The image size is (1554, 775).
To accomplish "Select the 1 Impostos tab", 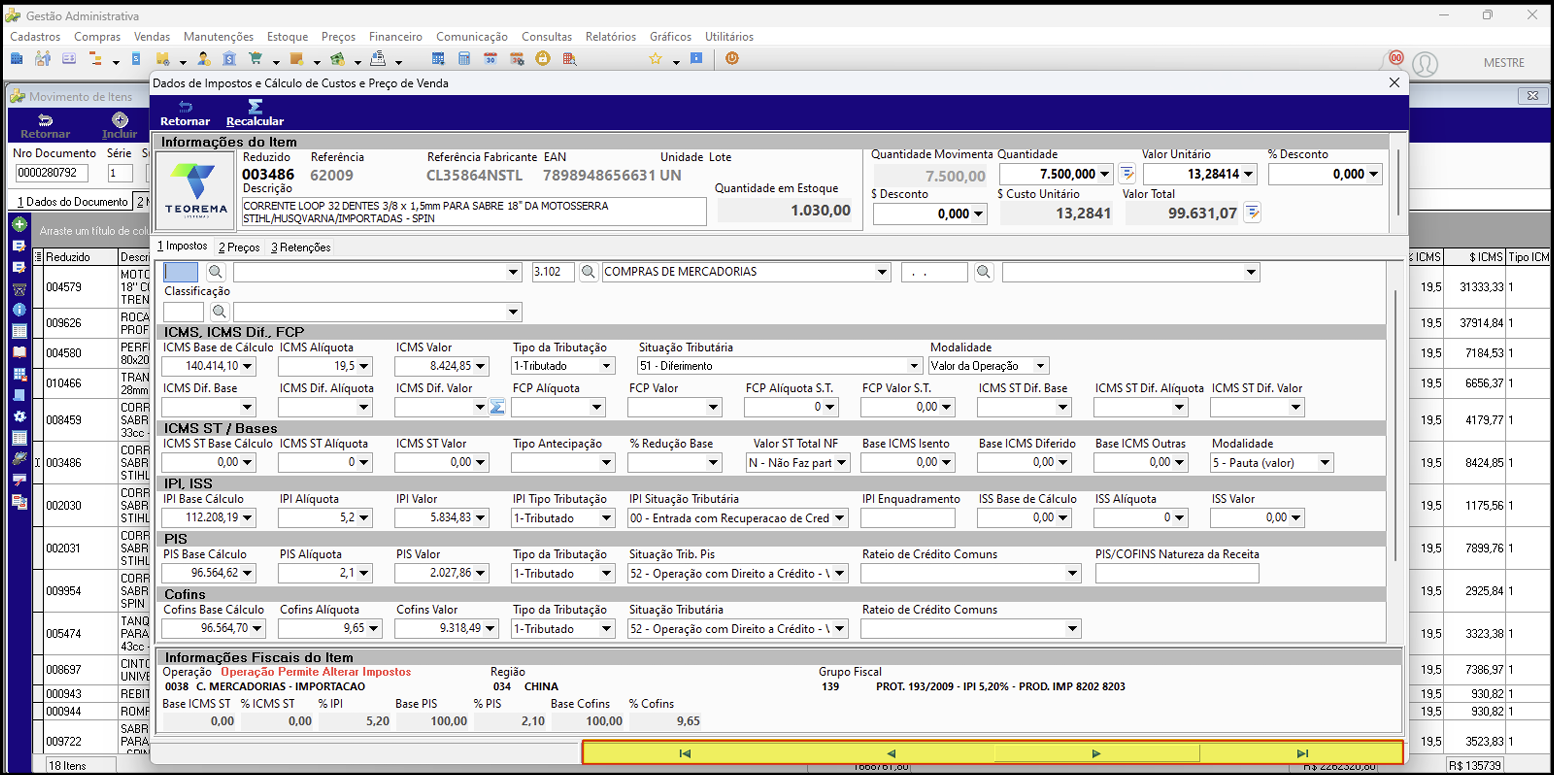I will coord(183,246).
